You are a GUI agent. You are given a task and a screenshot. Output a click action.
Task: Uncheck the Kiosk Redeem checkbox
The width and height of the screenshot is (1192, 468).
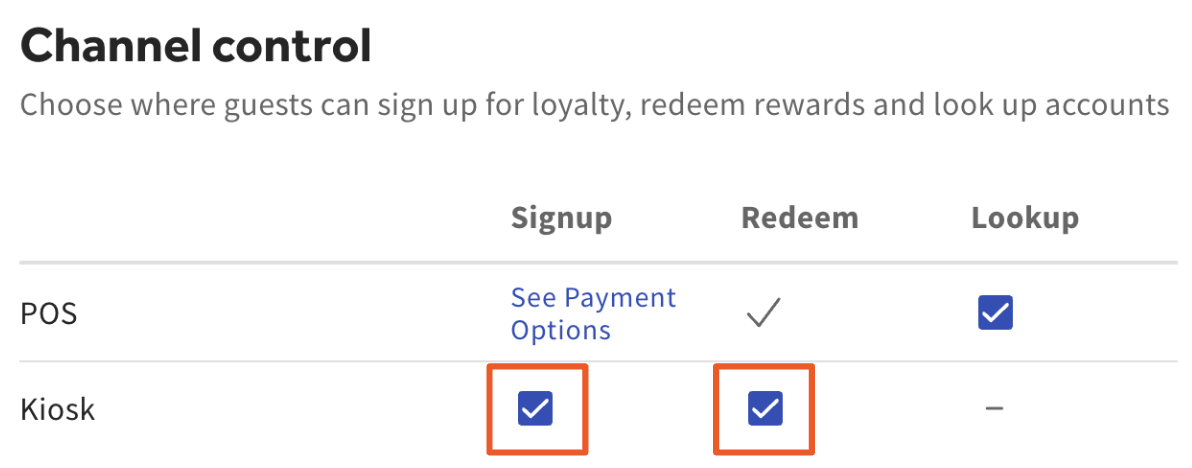click(766, 409)
